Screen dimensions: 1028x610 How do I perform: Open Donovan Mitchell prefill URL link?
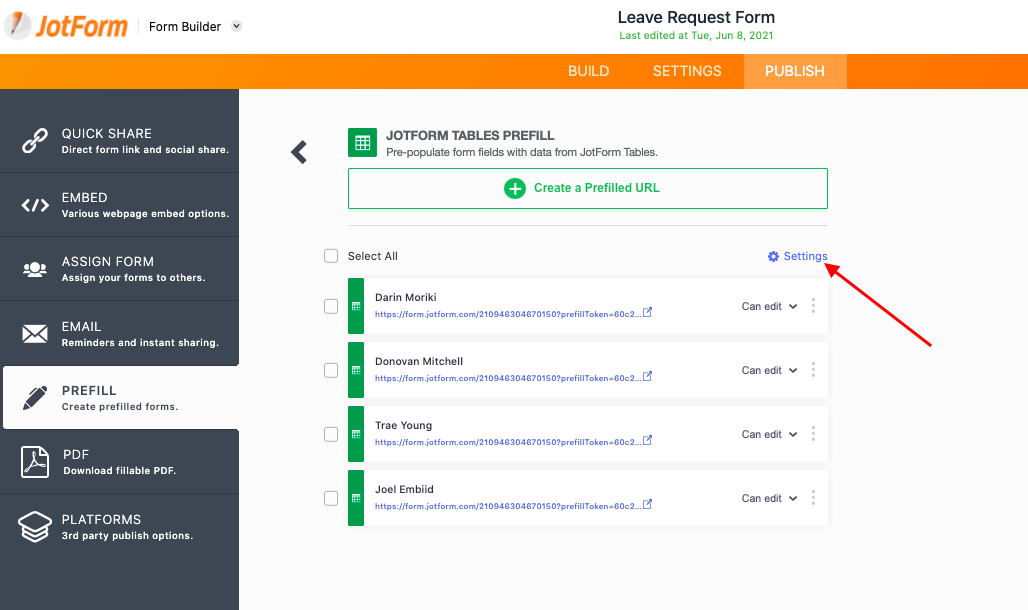pyautogui.click(x=508, y=378)
